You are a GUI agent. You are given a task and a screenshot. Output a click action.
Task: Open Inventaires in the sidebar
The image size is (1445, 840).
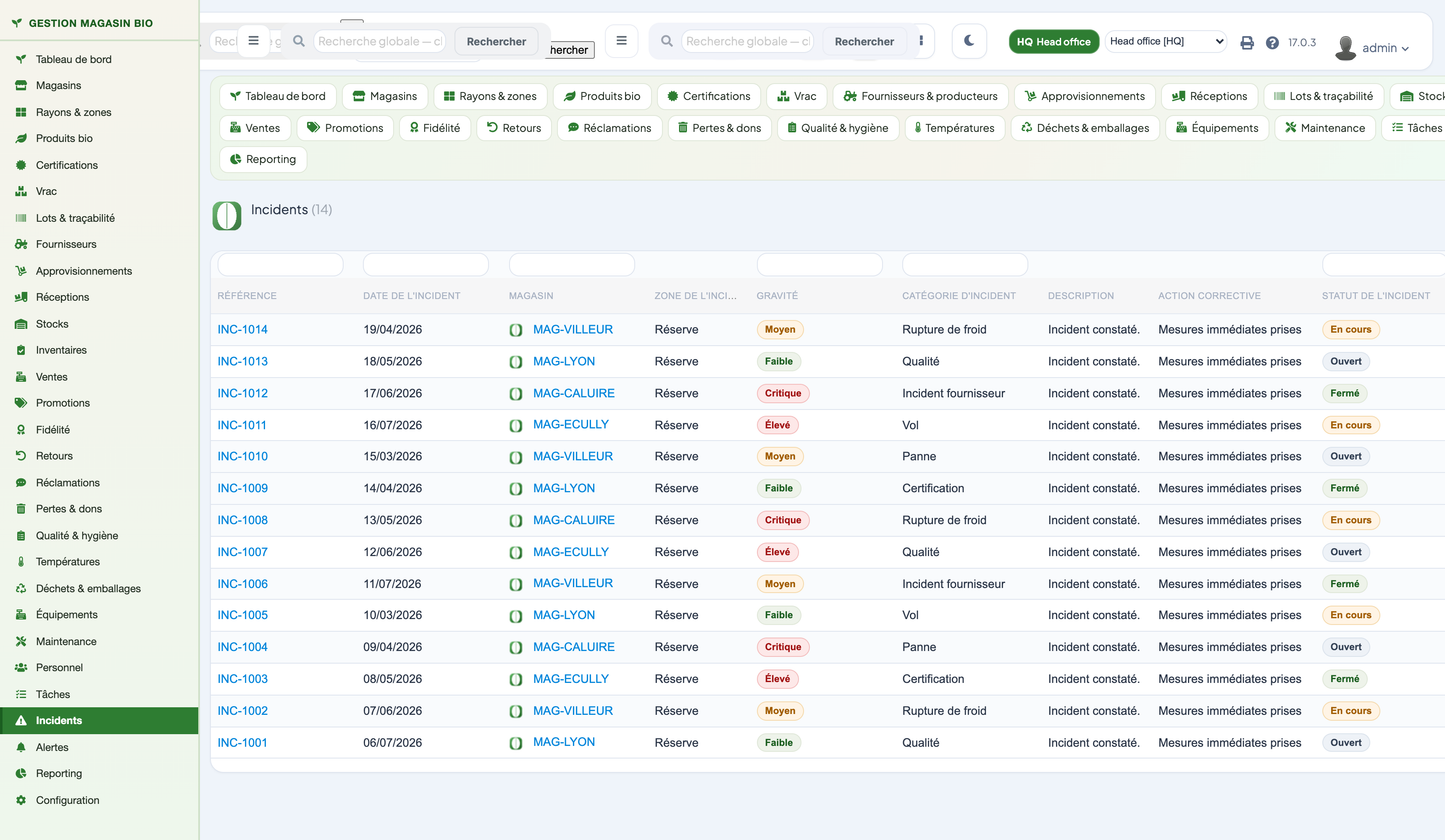(99, 350)
